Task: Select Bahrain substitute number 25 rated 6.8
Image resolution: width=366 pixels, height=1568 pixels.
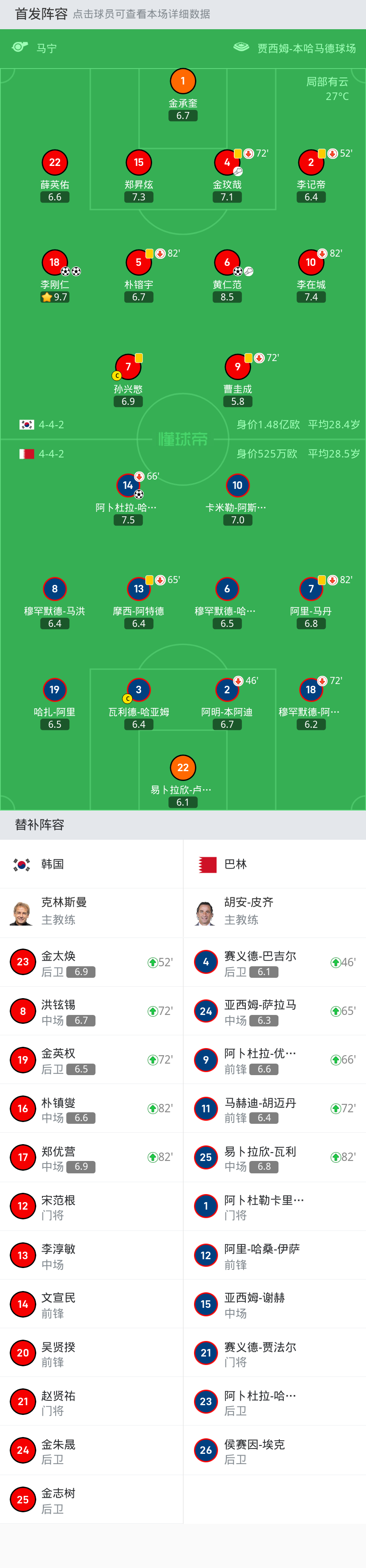Action: [275, 1157]
